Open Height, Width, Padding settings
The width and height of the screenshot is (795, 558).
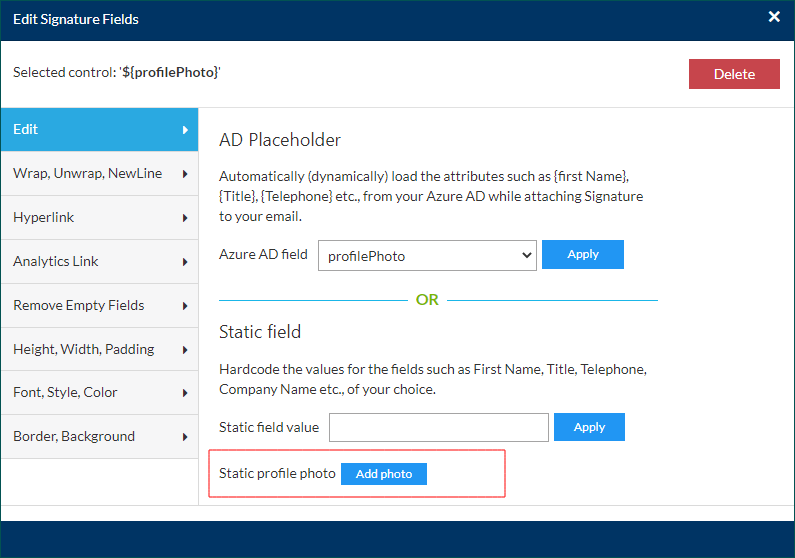(x=99, y=349)
